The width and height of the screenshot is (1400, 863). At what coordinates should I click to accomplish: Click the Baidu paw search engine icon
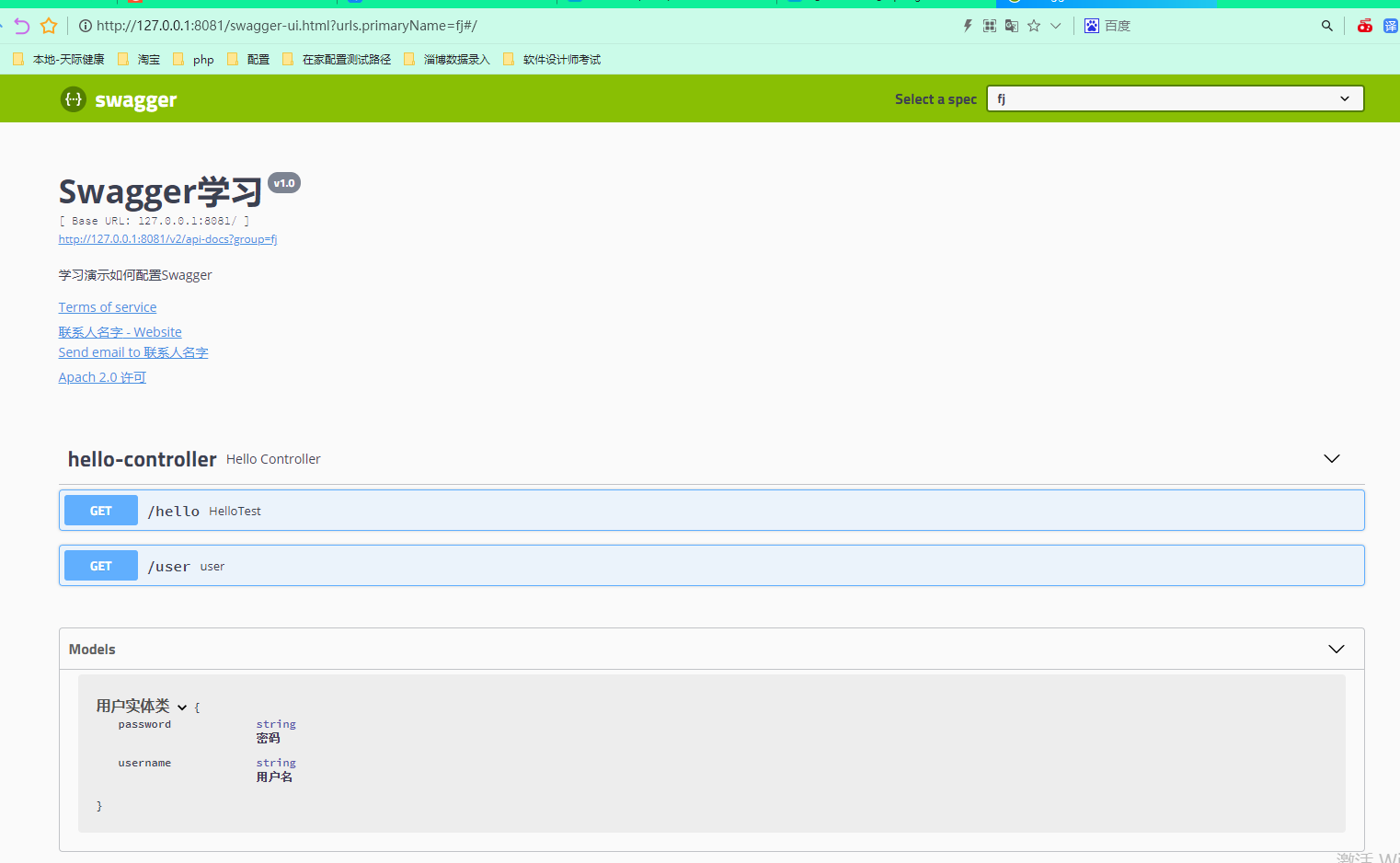[x=1092, y=26]
